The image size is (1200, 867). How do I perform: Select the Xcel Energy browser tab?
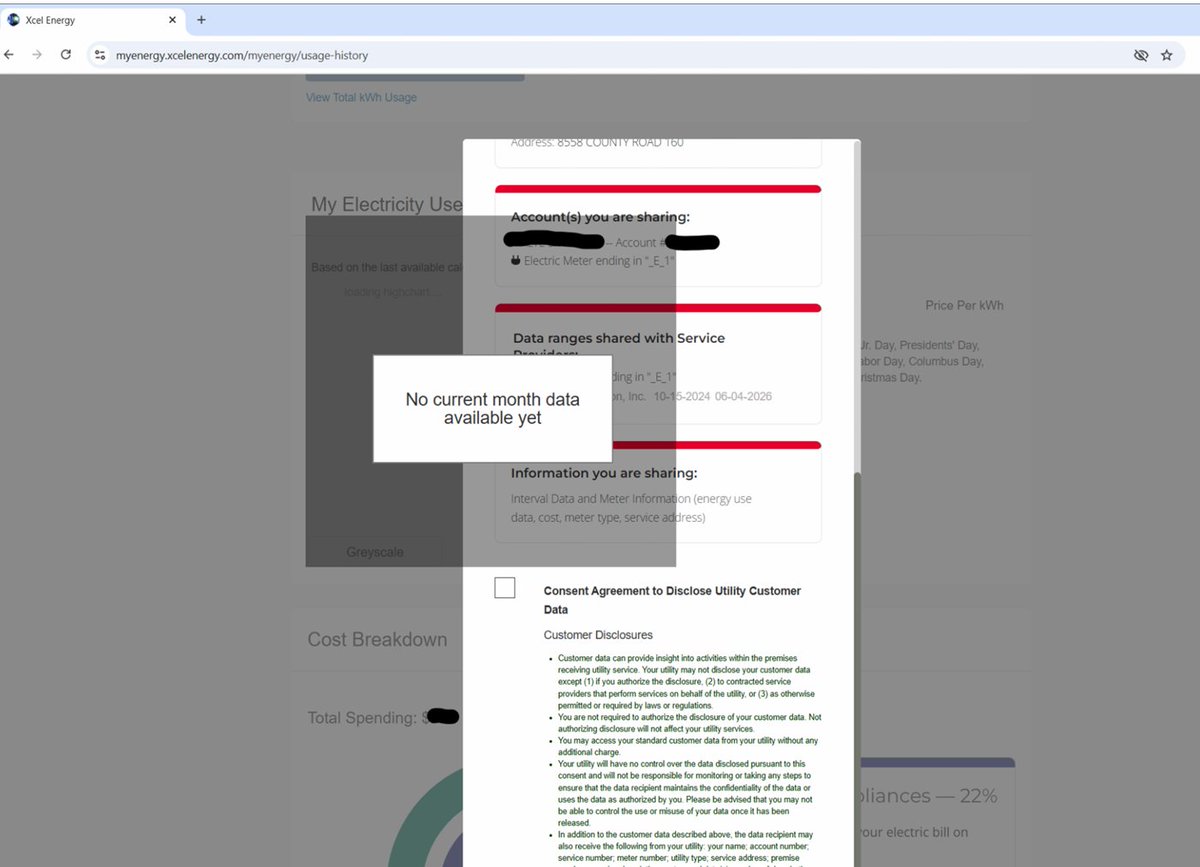[93, 20]
